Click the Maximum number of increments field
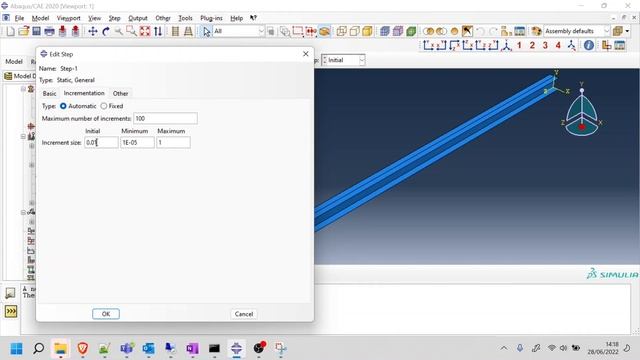Image resolution: width=640 pixels, height=360 pixels. [x=165, y=118]
